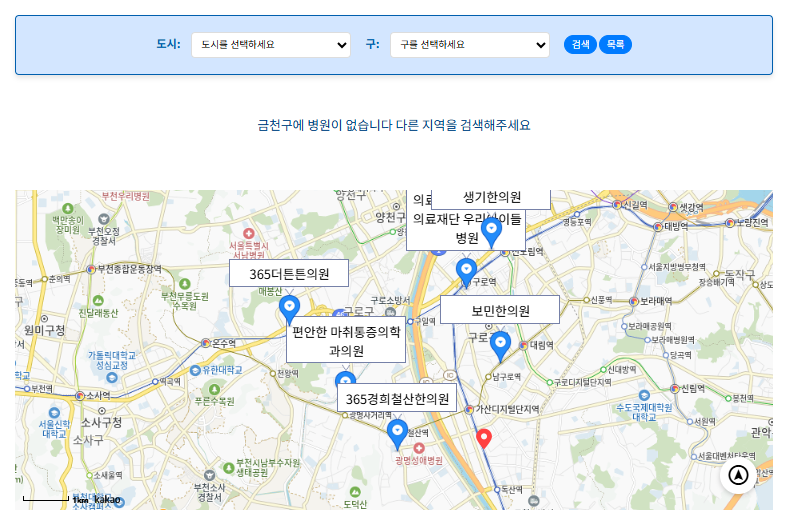The width and height of the screenshot is (793, 530).
Task: Select the 365경희철산한의원 info window
Action: pos(397,399)
